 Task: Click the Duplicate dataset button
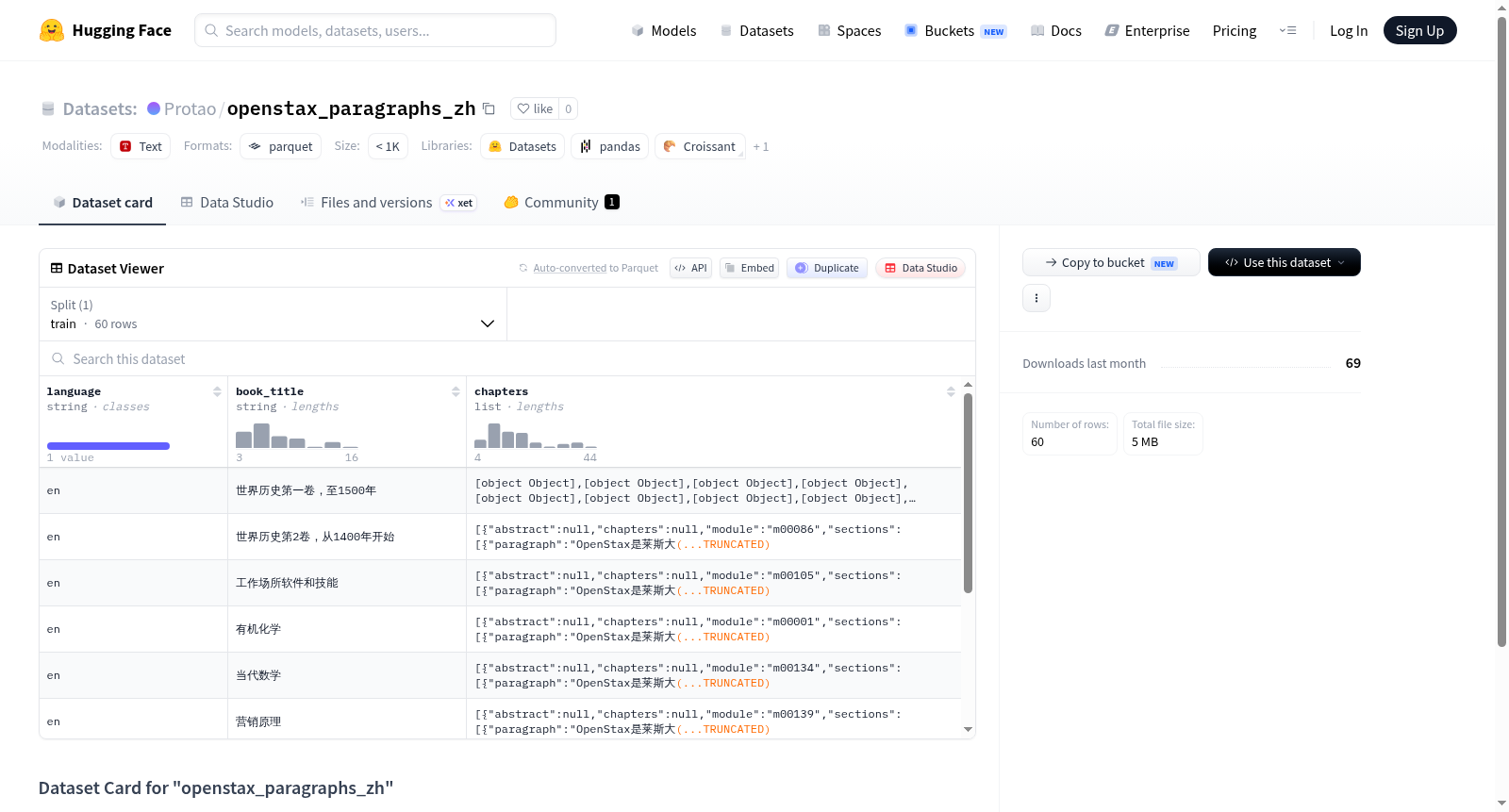click(827, 268)
